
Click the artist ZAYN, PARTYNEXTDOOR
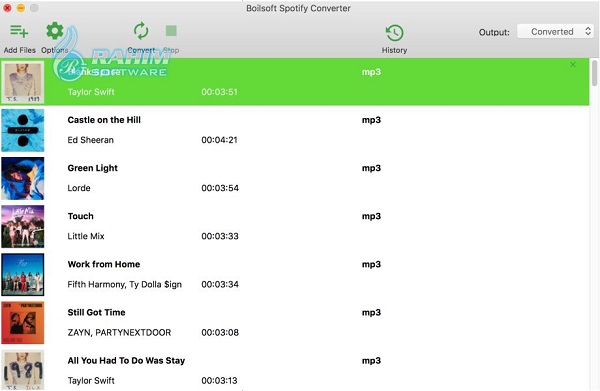coord(119,333)
